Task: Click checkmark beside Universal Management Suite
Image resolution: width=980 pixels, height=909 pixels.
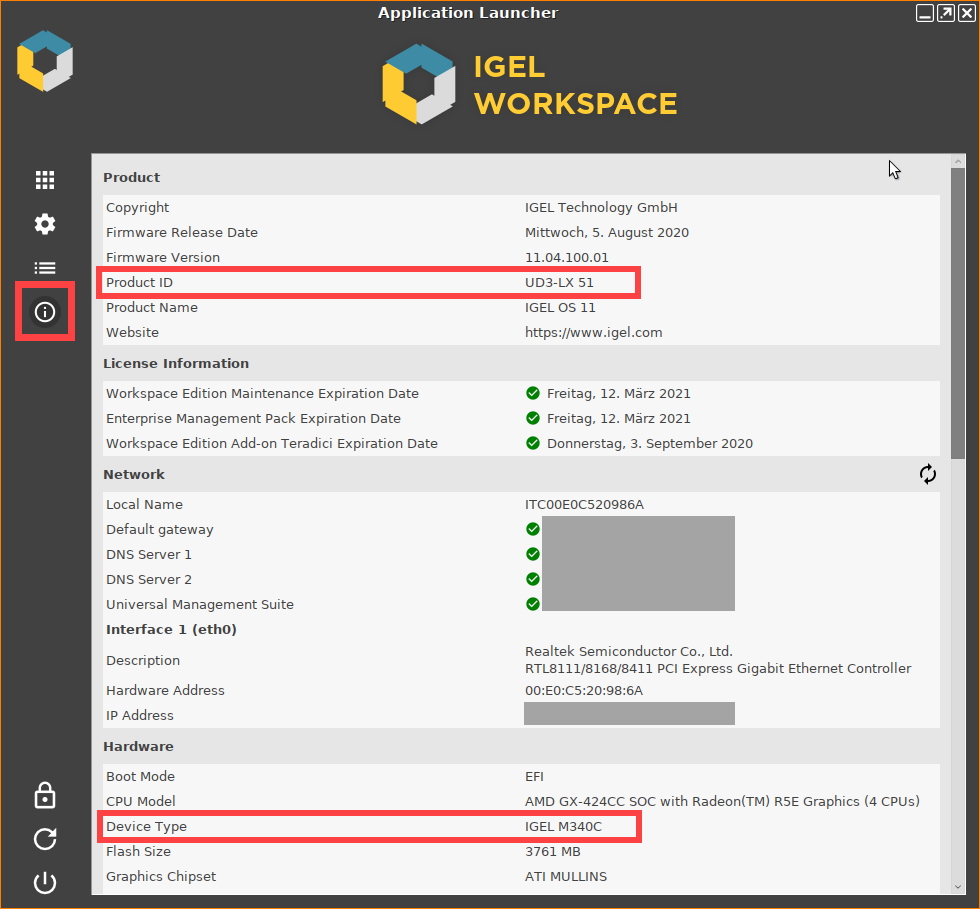Action: coord(532,604)
